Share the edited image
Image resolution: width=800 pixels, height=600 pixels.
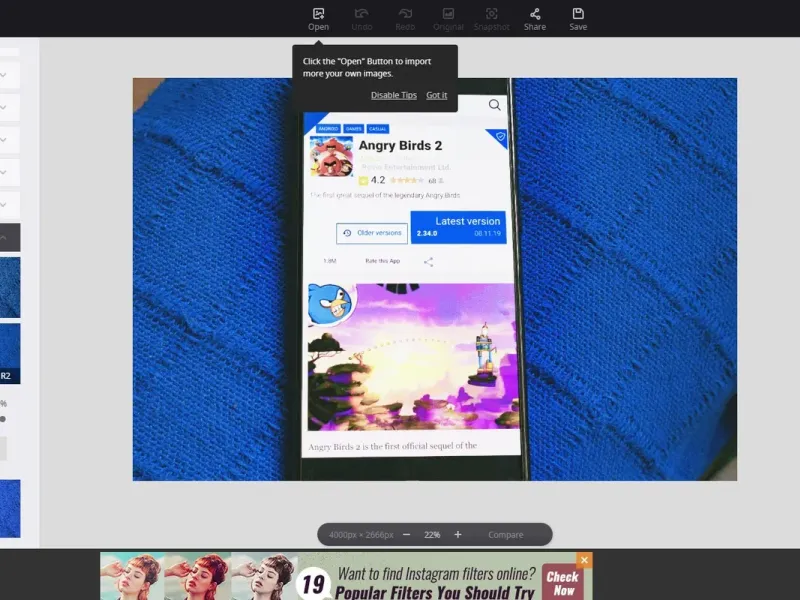(535, 19)
